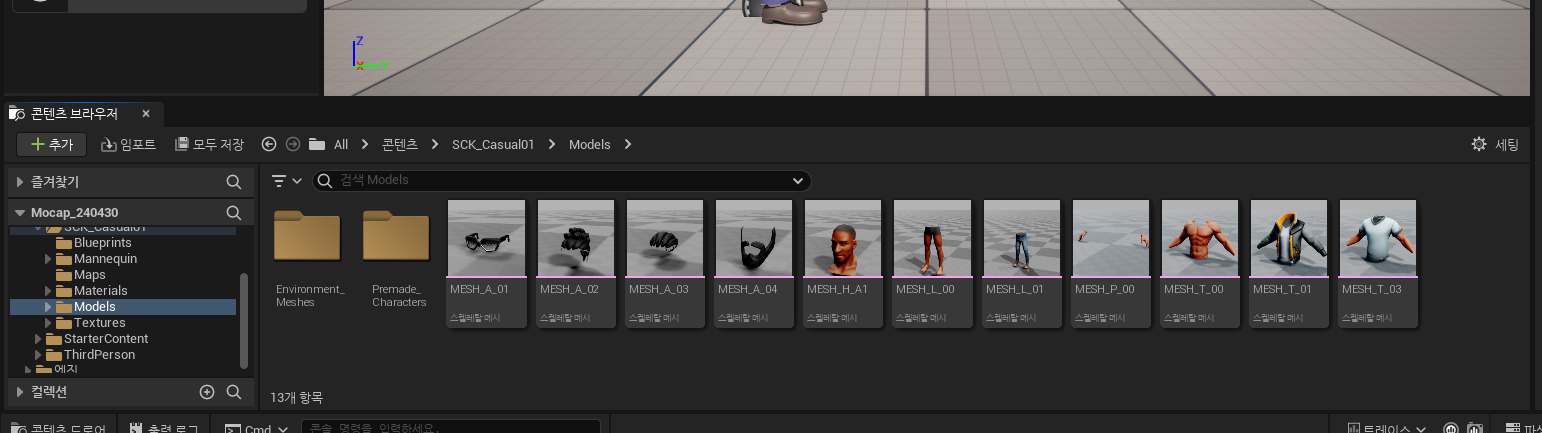1542x433 pixels.
Task: Click the trace snapshot icon
Action: (x=1475, y=428)
